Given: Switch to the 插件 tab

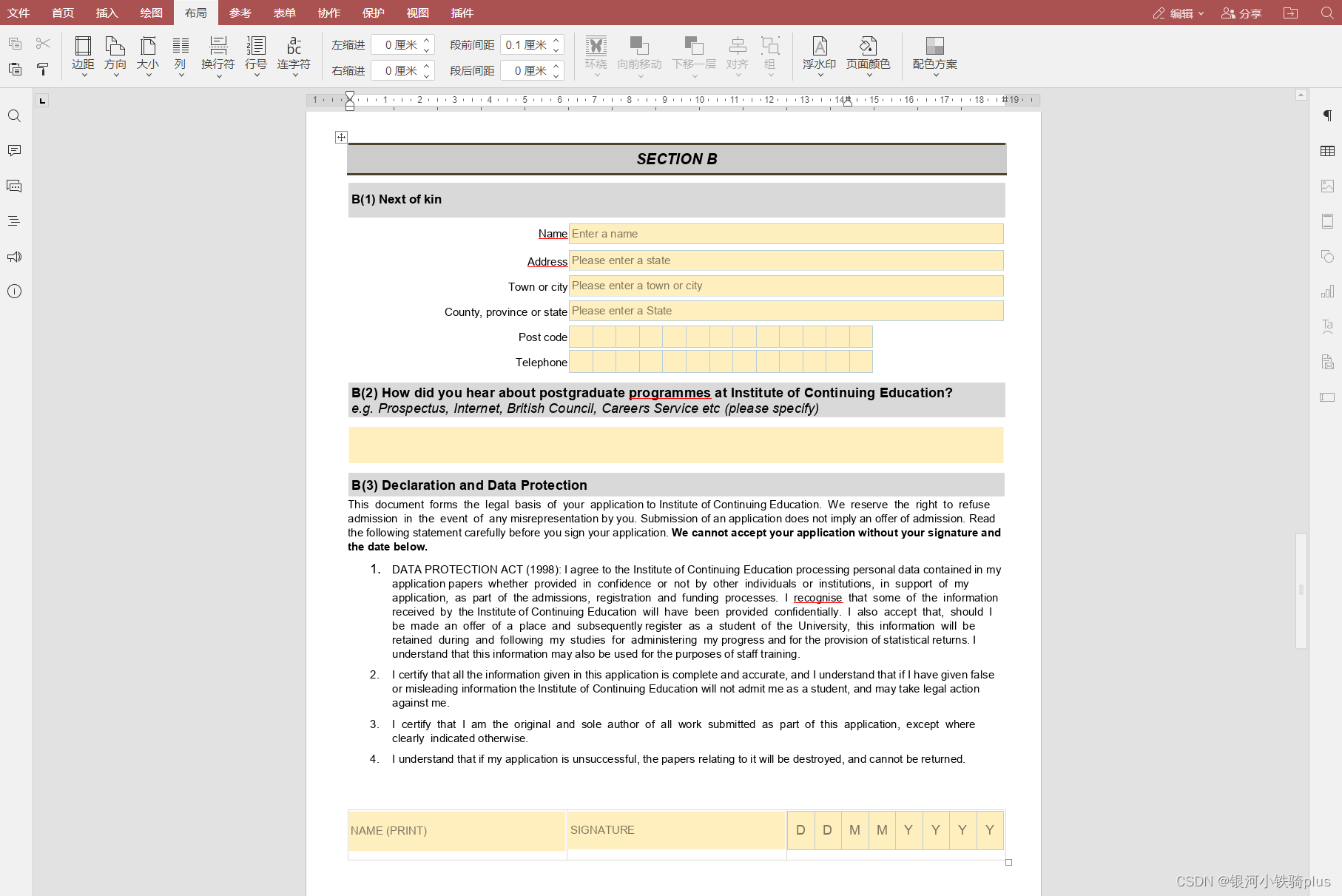Looking at the screenshot, I should pyautogui.click(x=462, y=13).
